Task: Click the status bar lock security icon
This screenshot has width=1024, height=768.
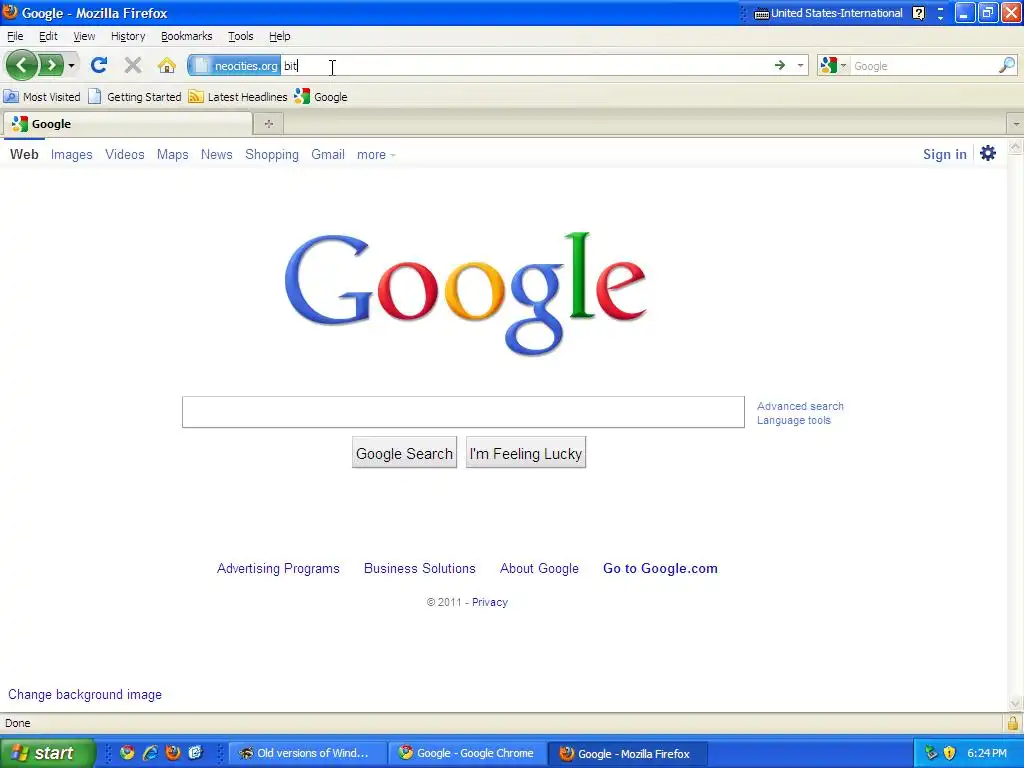Action: click(x=1012, y=723)
